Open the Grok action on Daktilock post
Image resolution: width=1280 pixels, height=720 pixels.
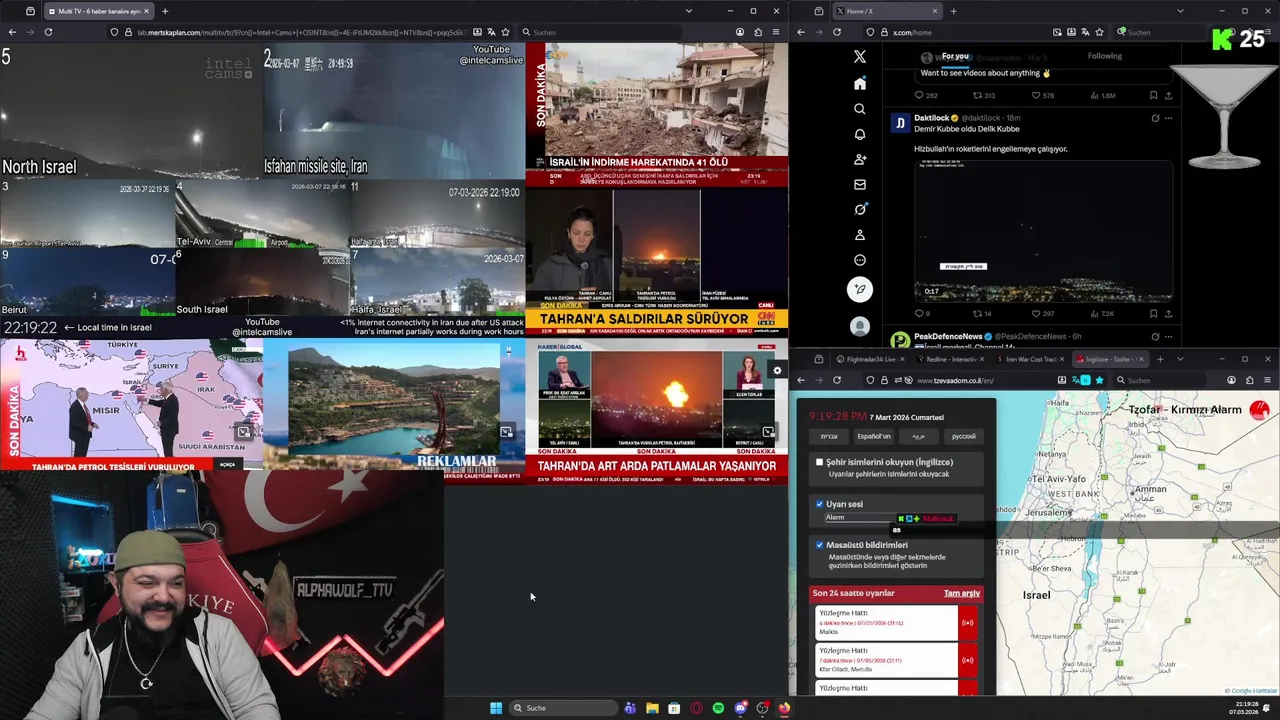(1155, 118)
